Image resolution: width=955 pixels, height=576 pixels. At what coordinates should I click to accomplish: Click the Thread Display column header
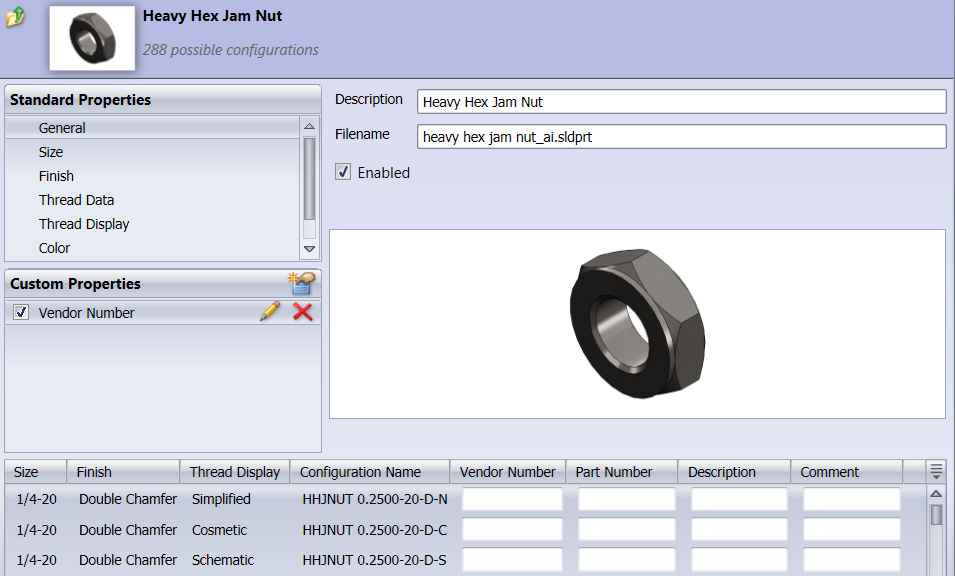pyautogui.click(x=235, y=472)
